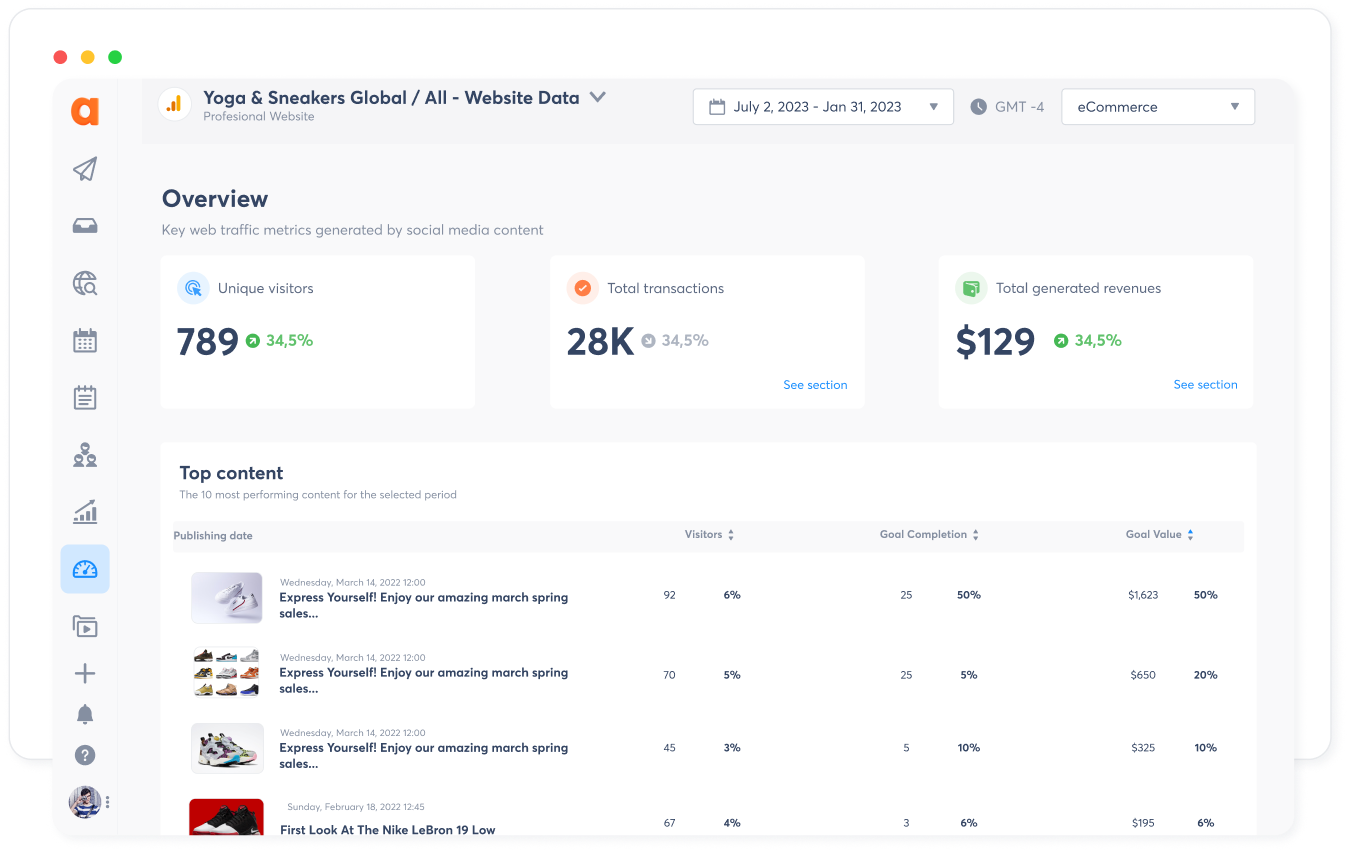Click the globe search listening icon

[85, 284]
